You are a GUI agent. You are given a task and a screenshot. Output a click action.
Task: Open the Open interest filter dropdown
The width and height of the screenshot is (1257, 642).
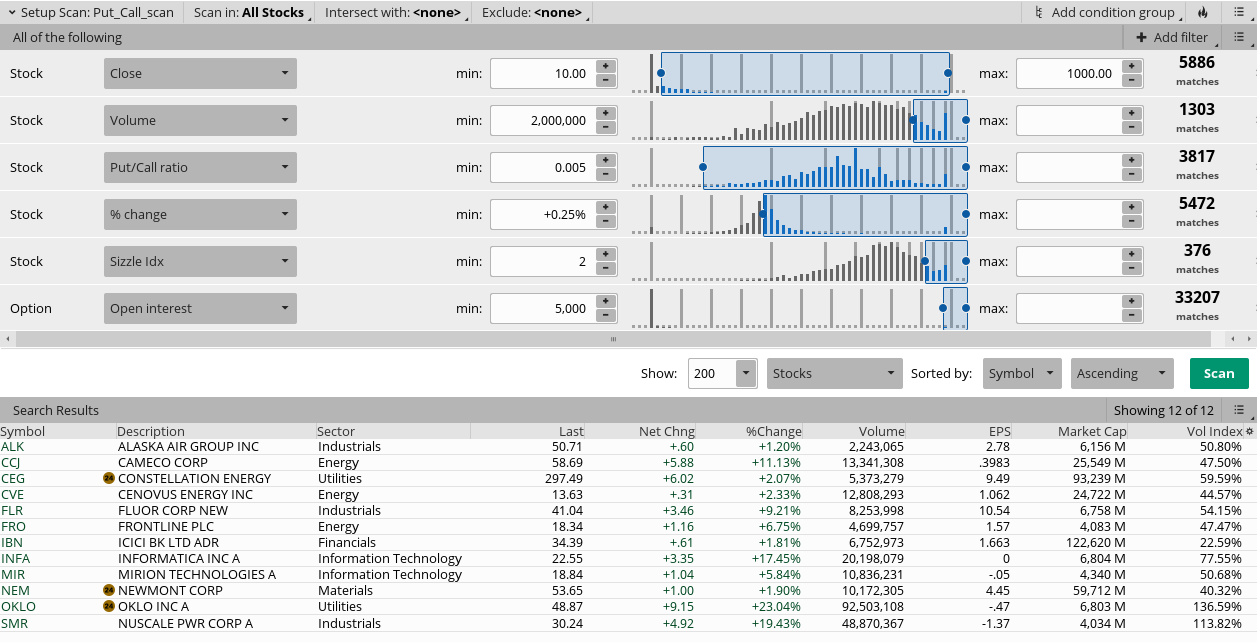[x=200, y=308]
